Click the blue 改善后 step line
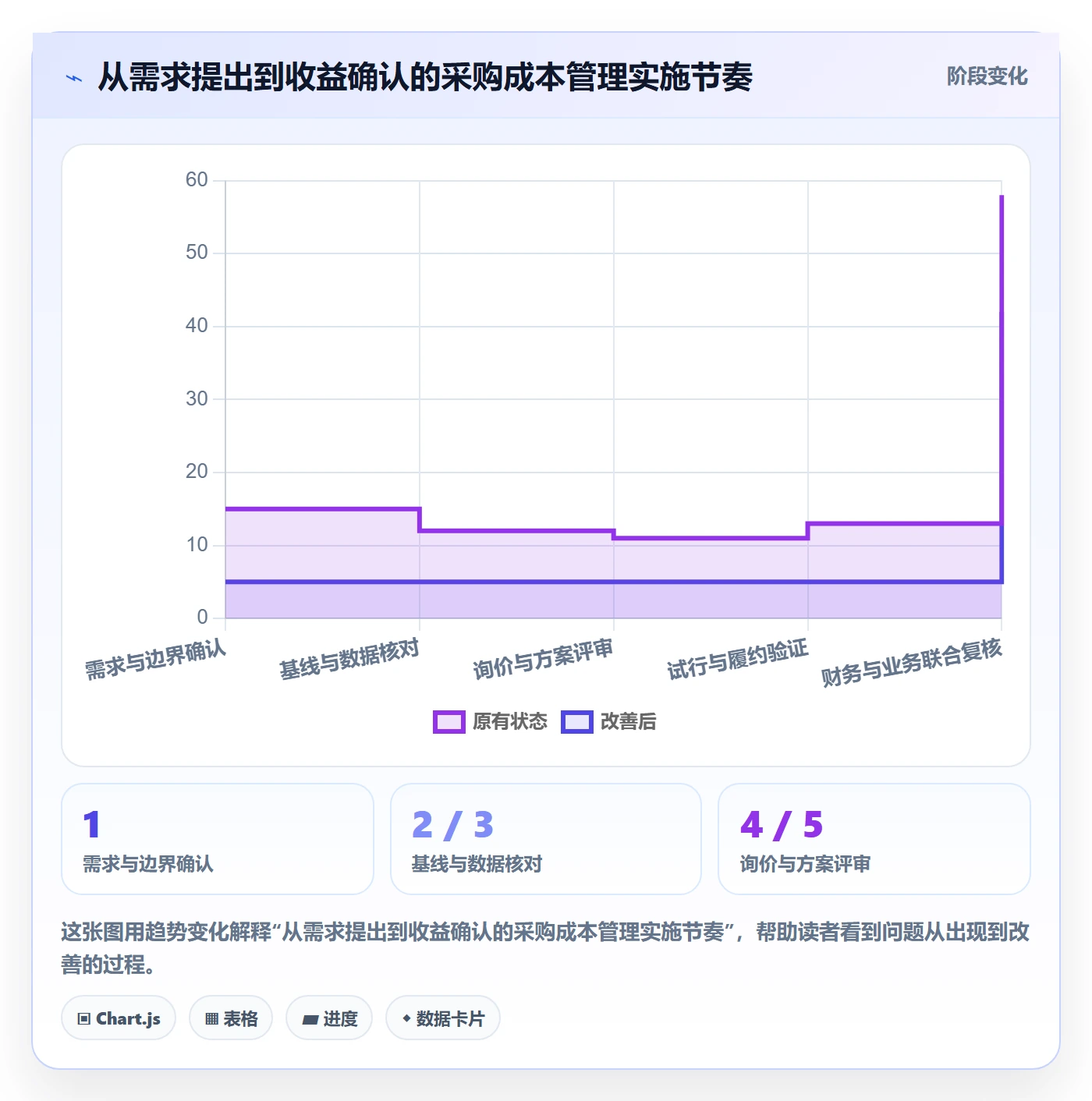The height and width of the screenshot is (1101, 1092). 613,582
